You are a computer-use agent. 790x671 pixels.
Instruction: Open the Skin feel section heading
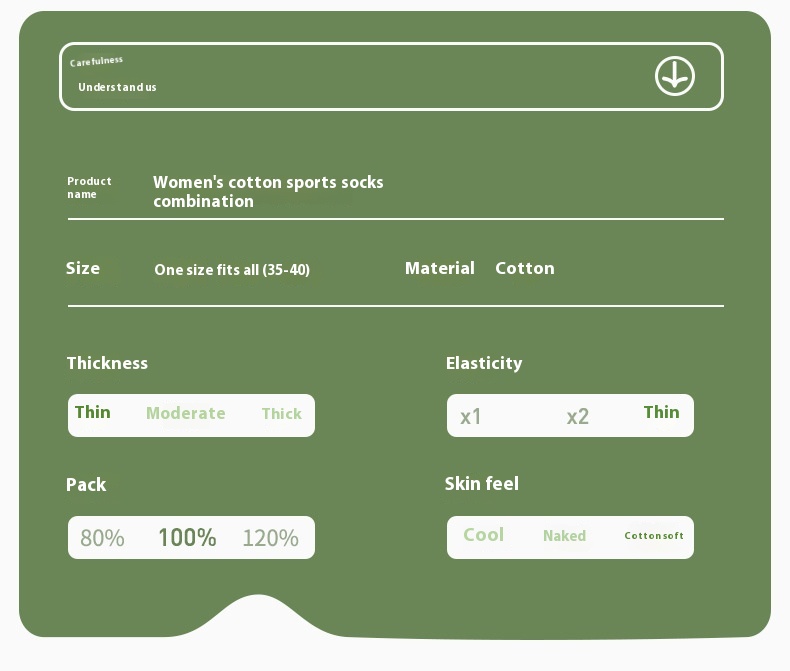tap(481, 484)
